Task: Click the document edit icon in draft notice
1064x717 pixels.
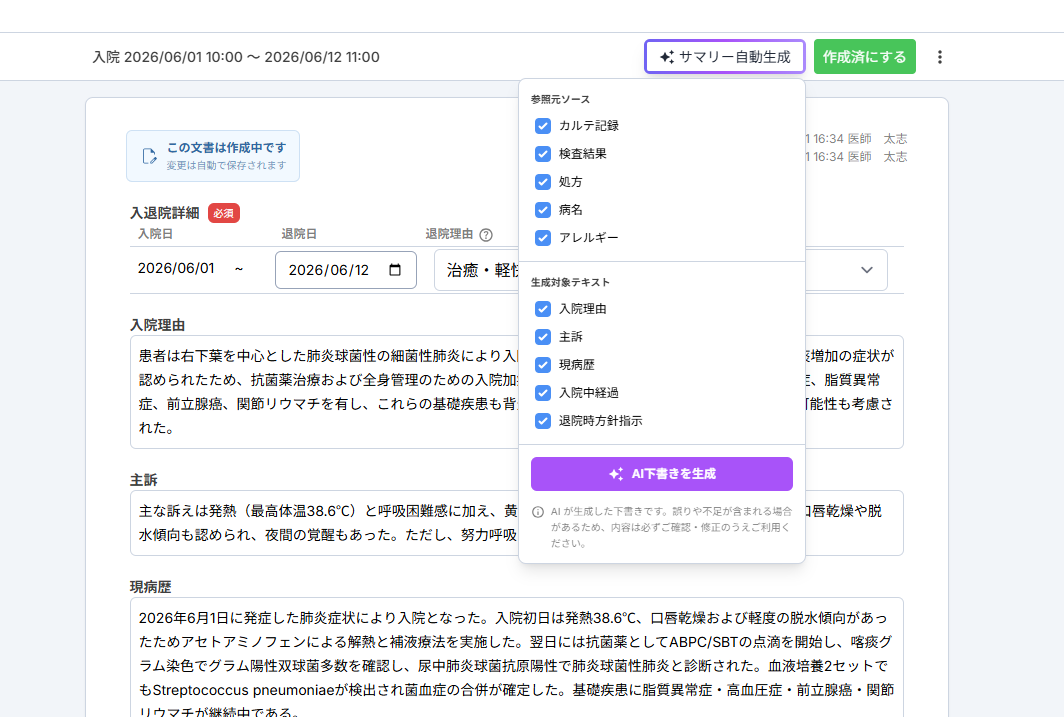Action: click(149, 156)
